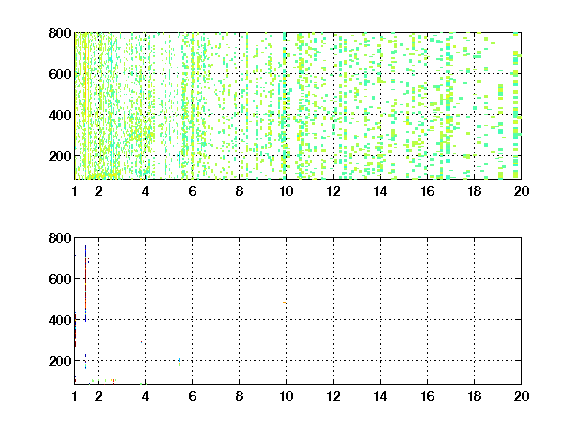Click the 1 tick label under top plot
The height and width of the screenshot is (432, 576).
75,191
